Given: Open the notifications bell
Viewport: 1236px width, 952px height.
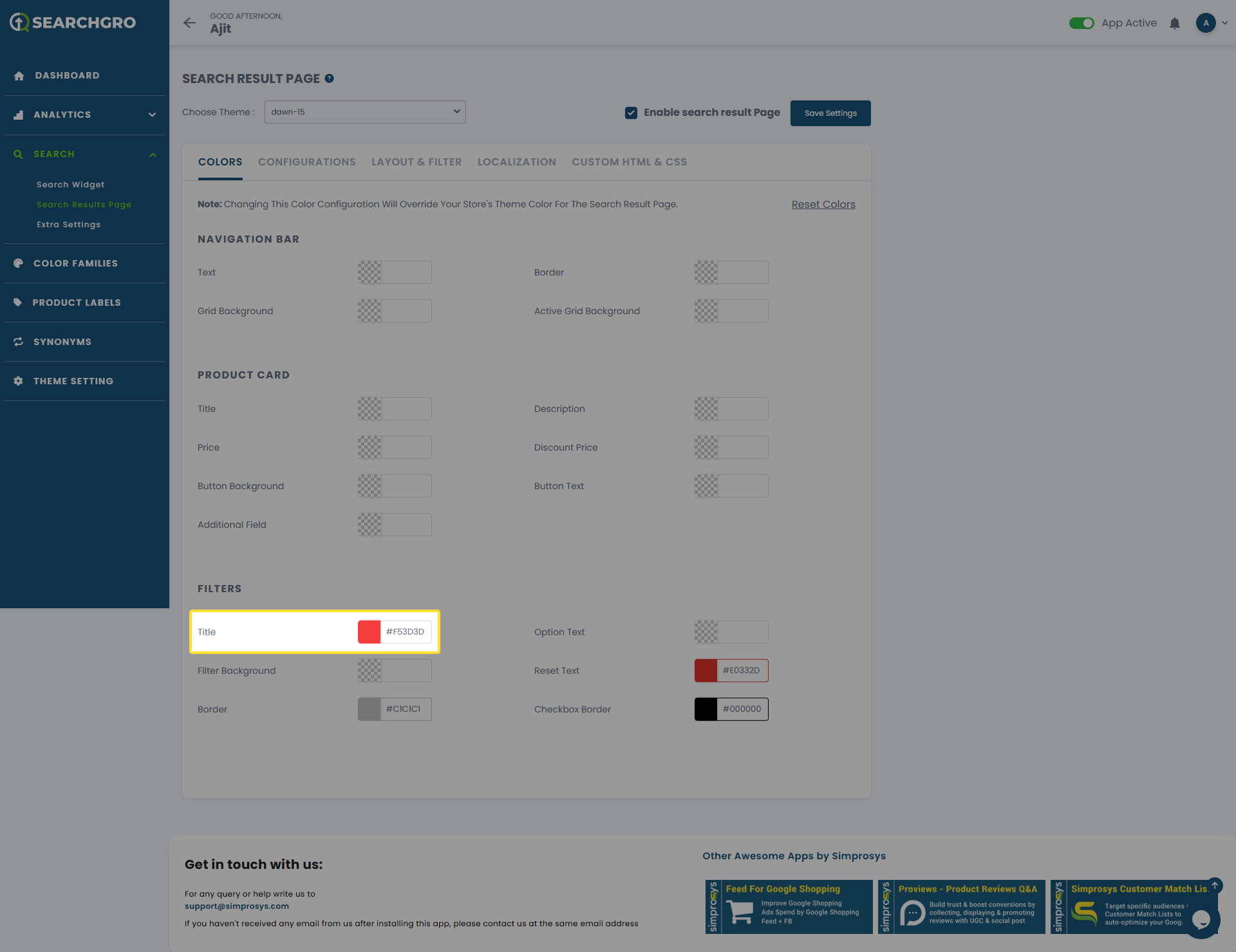Looking at the screenshot, I should 1175,23.
